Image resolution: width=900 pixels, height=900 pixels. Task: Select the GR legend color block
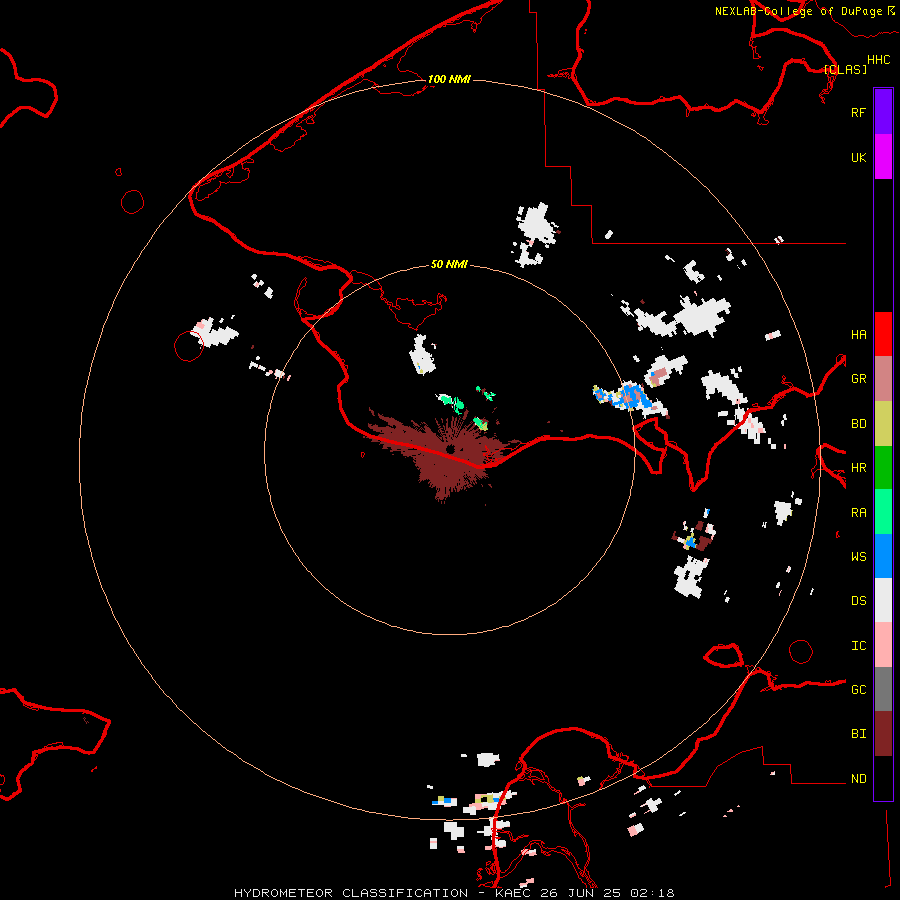(x=883, y=379)
